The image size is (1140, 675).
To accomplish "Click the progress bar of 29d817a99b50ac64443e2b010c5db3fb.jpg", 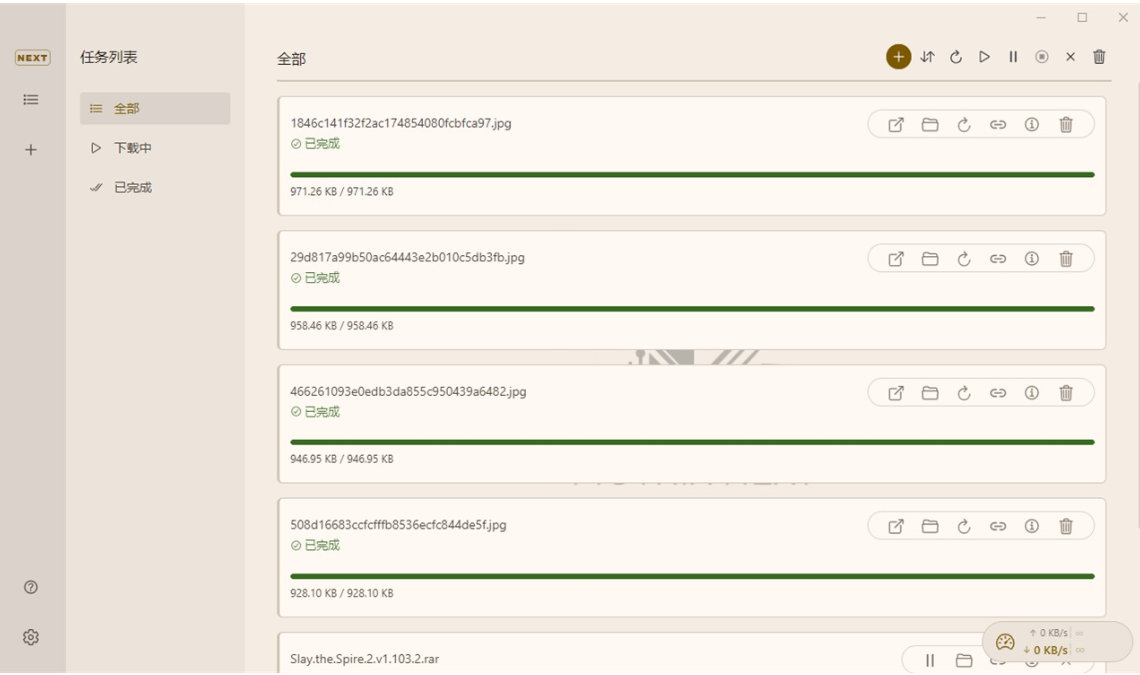I will [x=692, y=308].
